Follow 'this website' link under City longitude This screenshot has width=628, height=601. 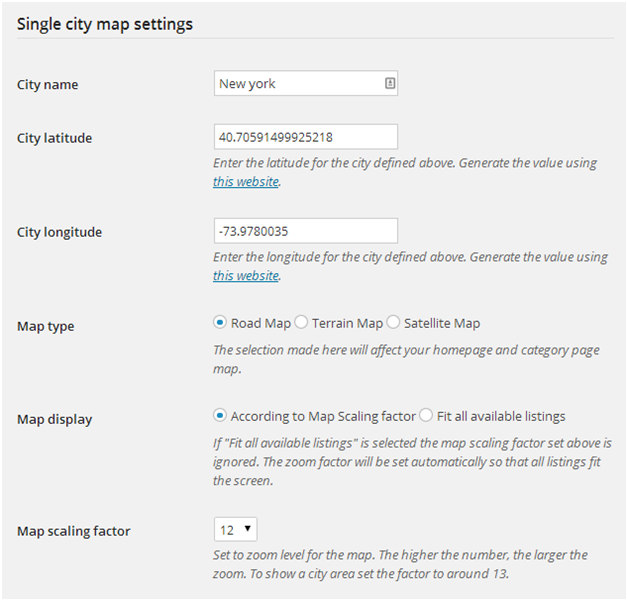[246, 276]
